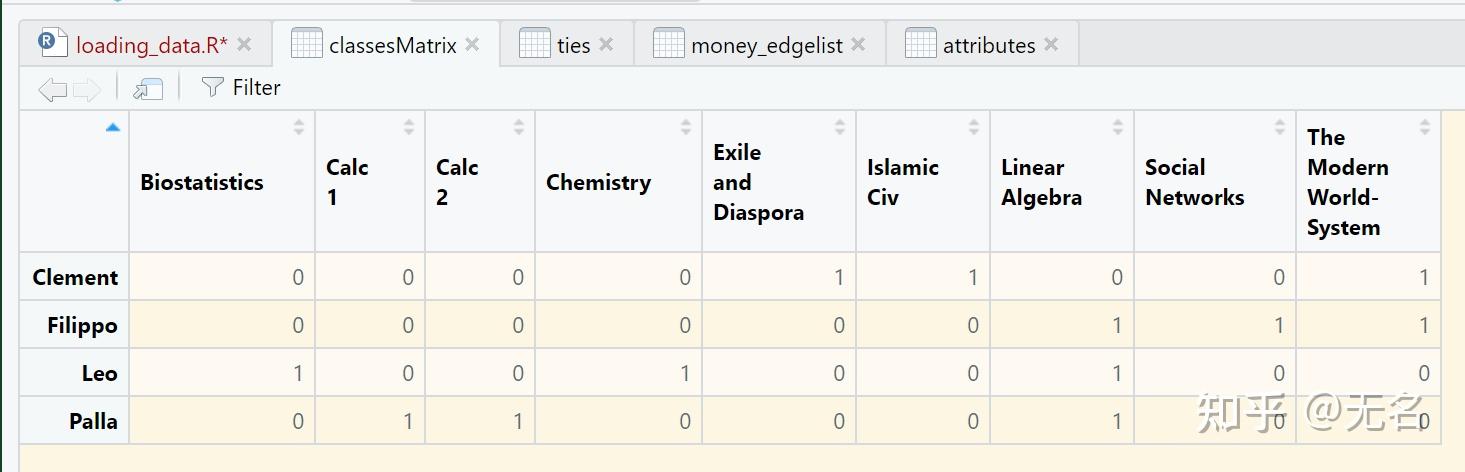Click the back navigation arrow
The image size is (1465, 472).
(52, 89)
